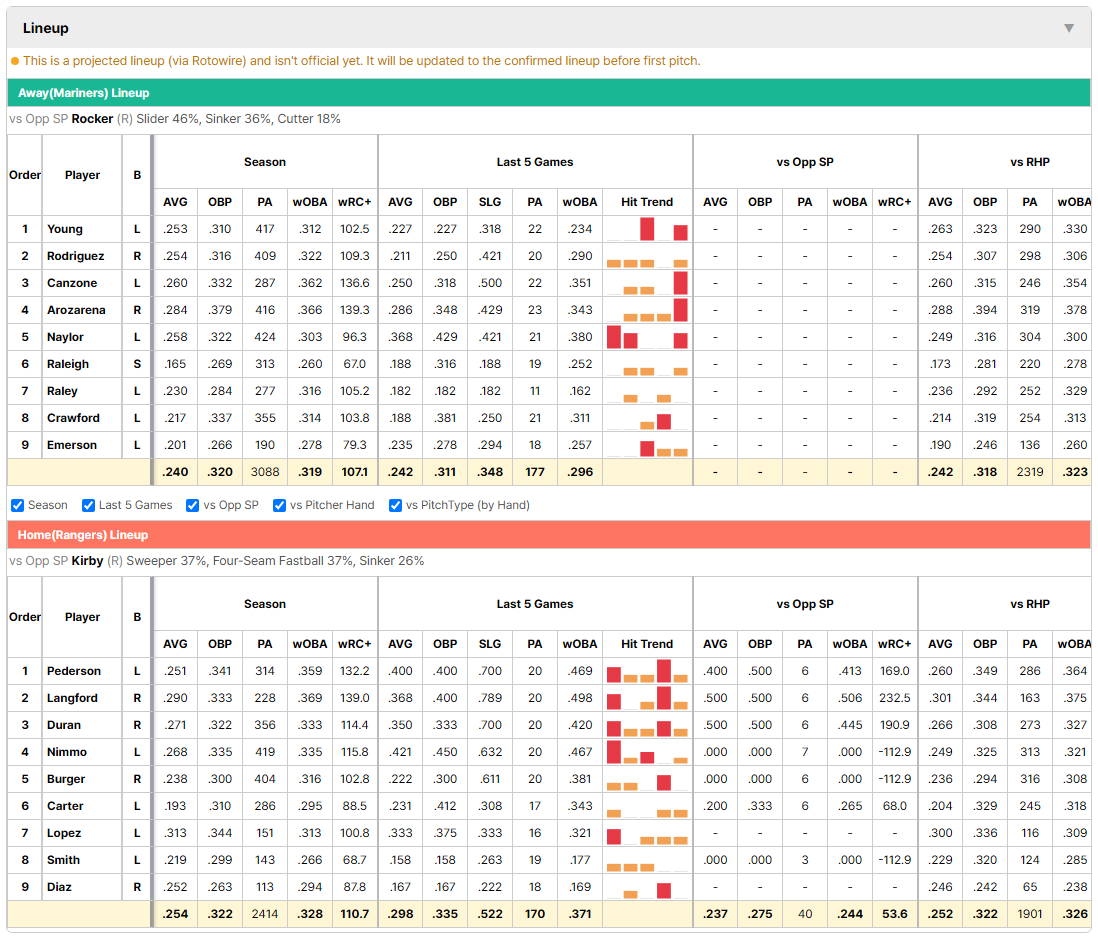Sort Mariners table by season wRC+
Screen dimensions: 1098x939
click(354, 202)
